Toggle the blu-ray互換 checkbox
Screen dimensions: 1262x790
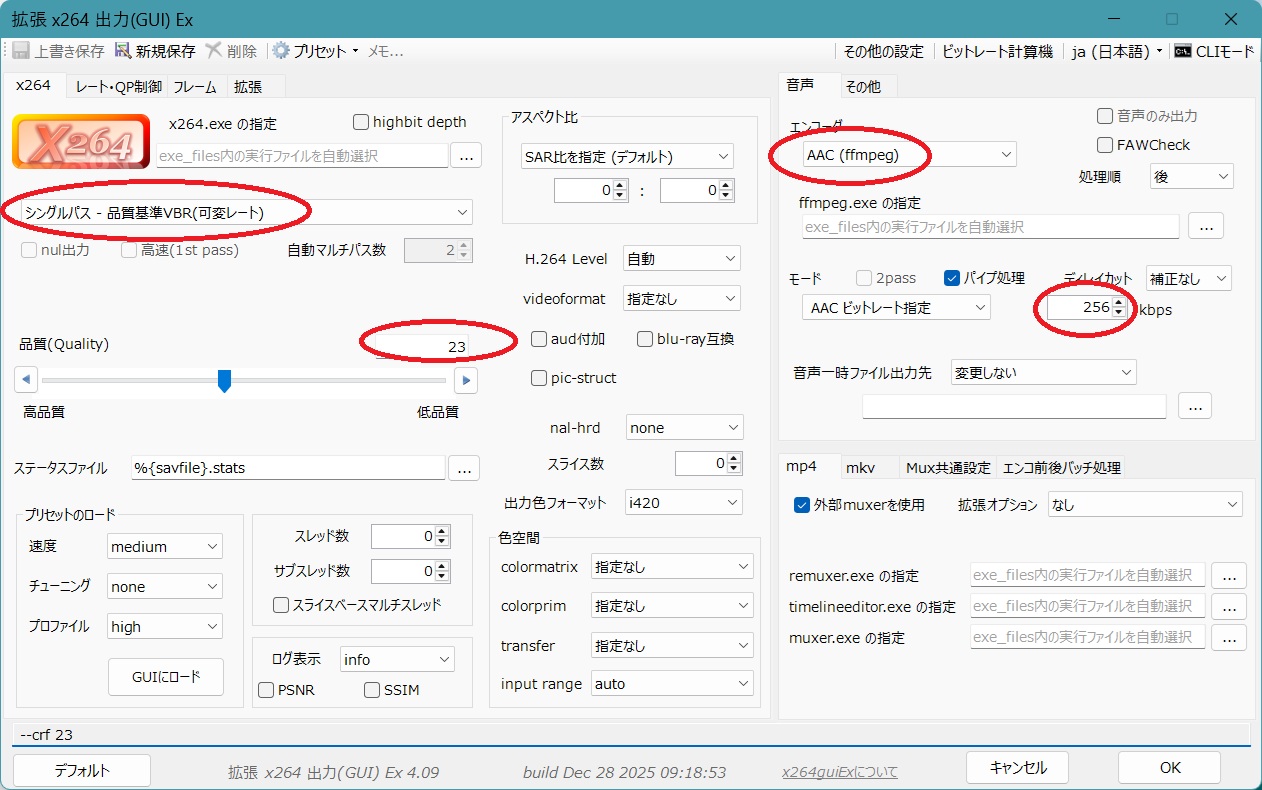point(645,339)
